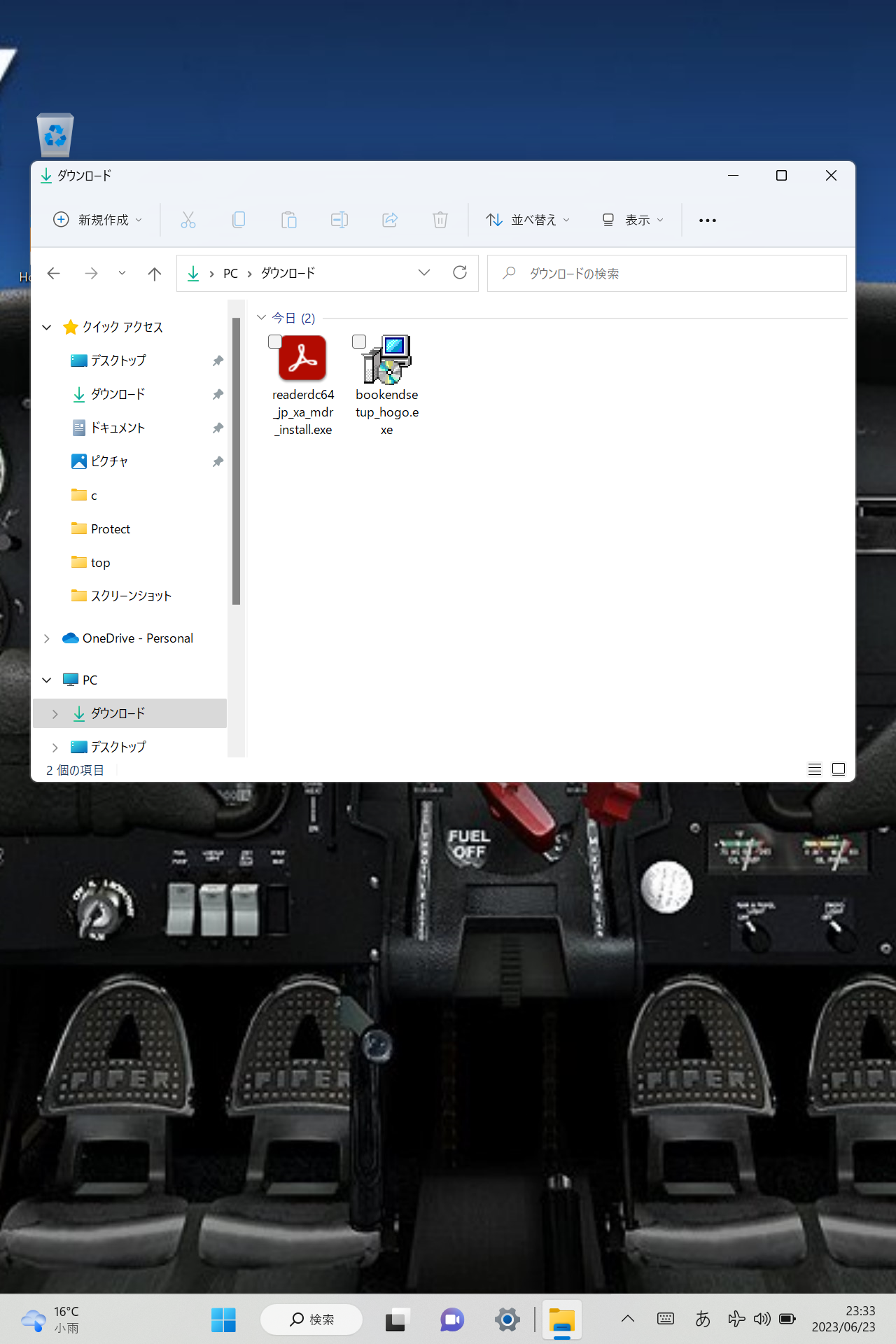Tick checkbox for readerdc64_jp_xa_mdr_install.exe
896x1344 pixels.
click(x=275, y=342)
